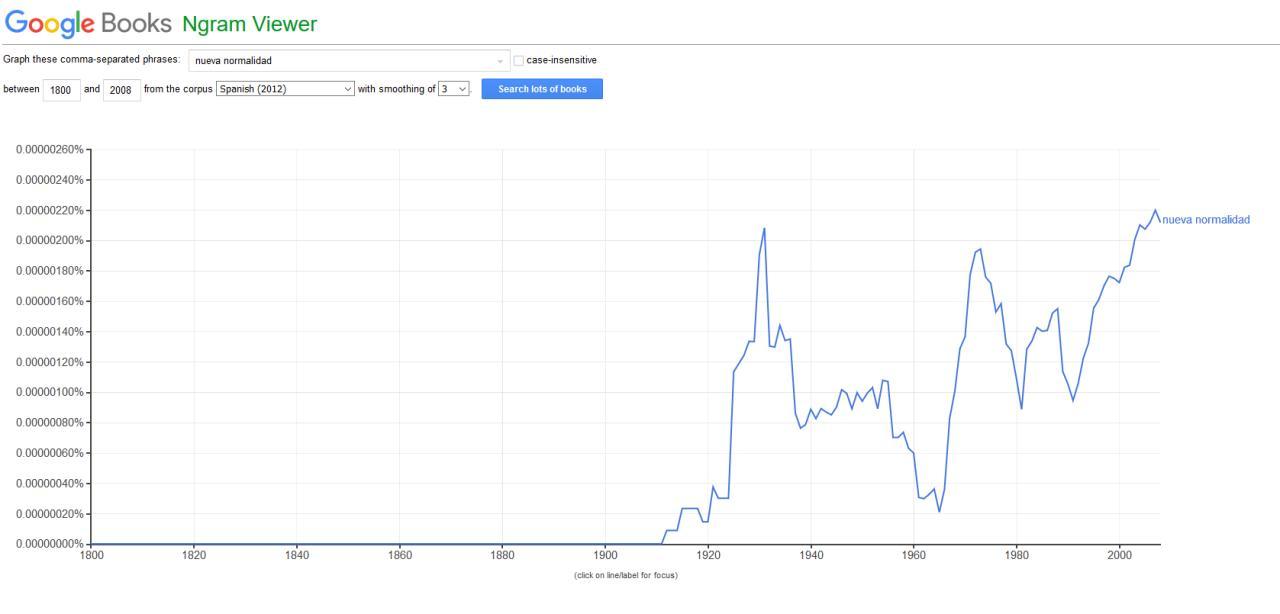Click the phrases input containing nueva normalidad
1280x614 pixels.
(x=340, y=61)
